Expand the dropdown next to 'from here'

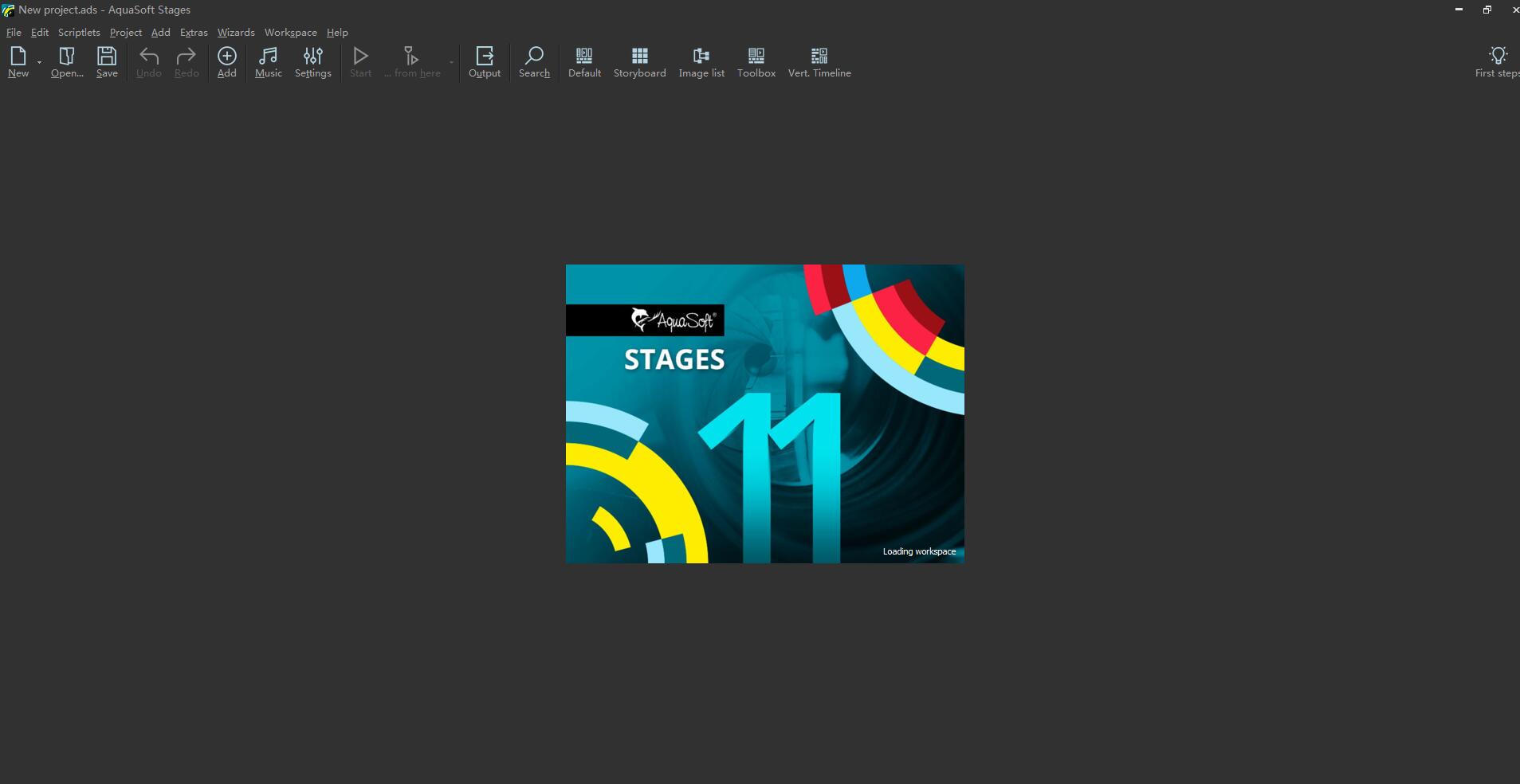[x=450, y=64]
